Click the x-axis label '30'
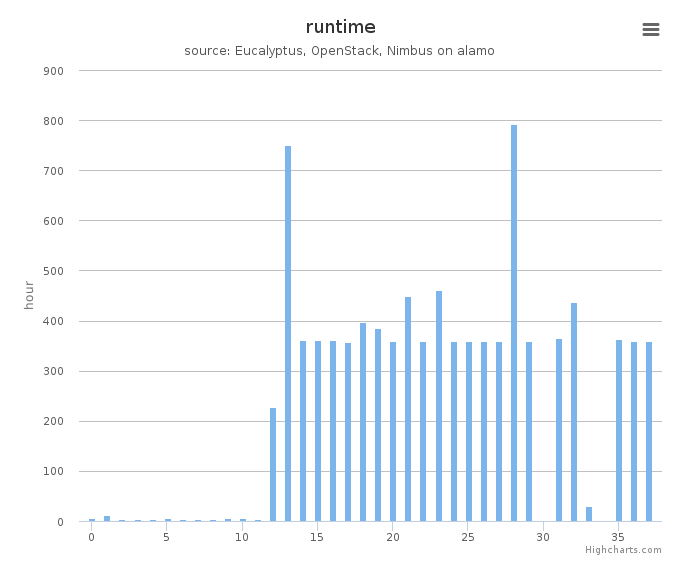Viewport: 680px width, 566px height. (x=543, y=537)
